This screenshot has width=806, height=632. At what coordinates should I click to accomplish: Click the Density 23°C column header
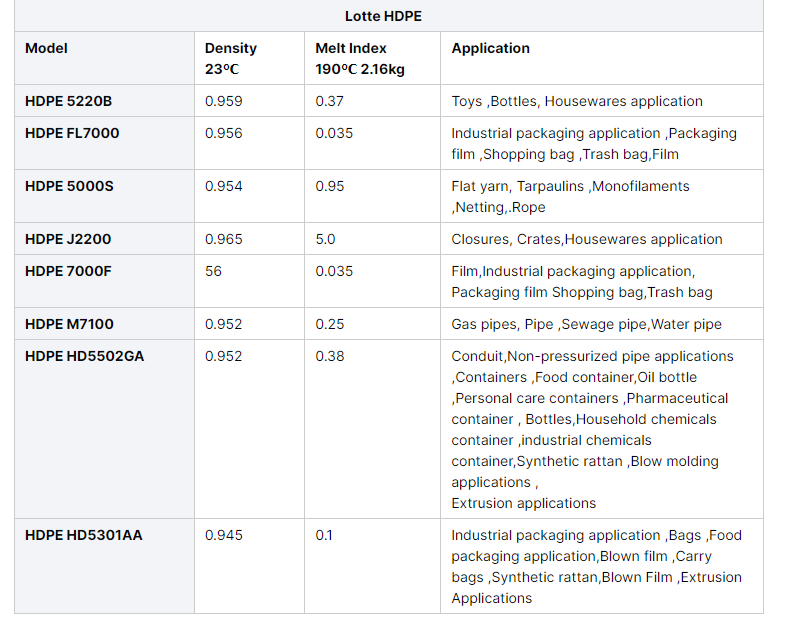click(x=231, y=59)
